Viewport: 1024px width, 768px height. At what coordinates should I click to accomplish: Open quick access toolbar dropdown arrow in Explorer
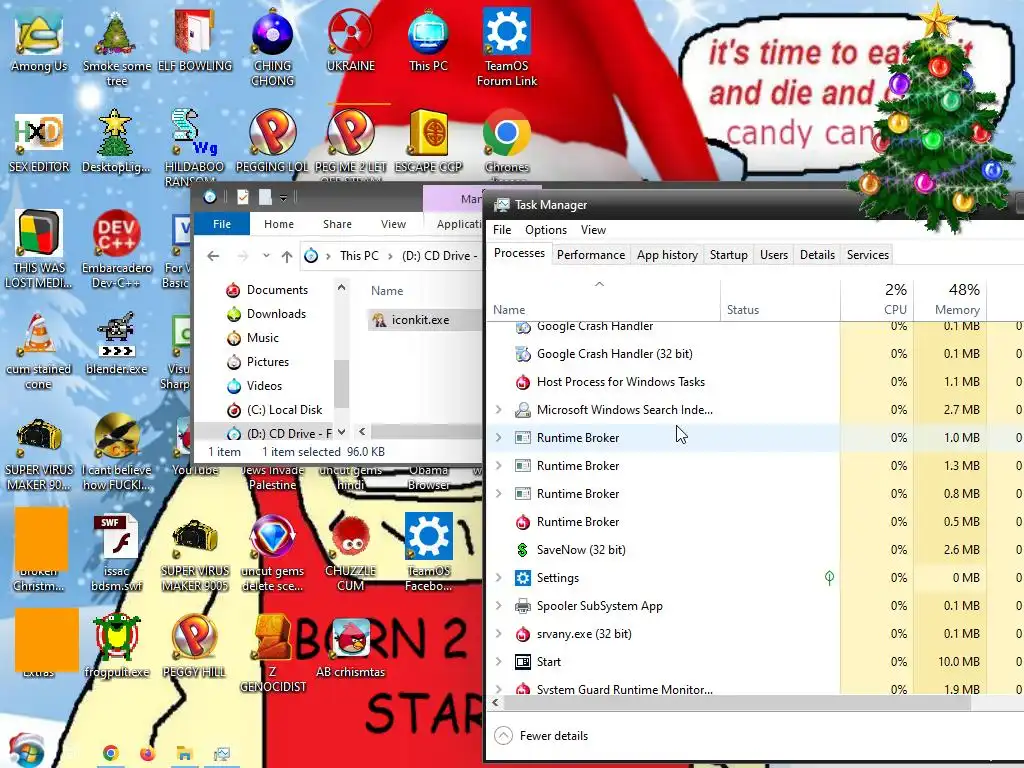click(283, 197)
